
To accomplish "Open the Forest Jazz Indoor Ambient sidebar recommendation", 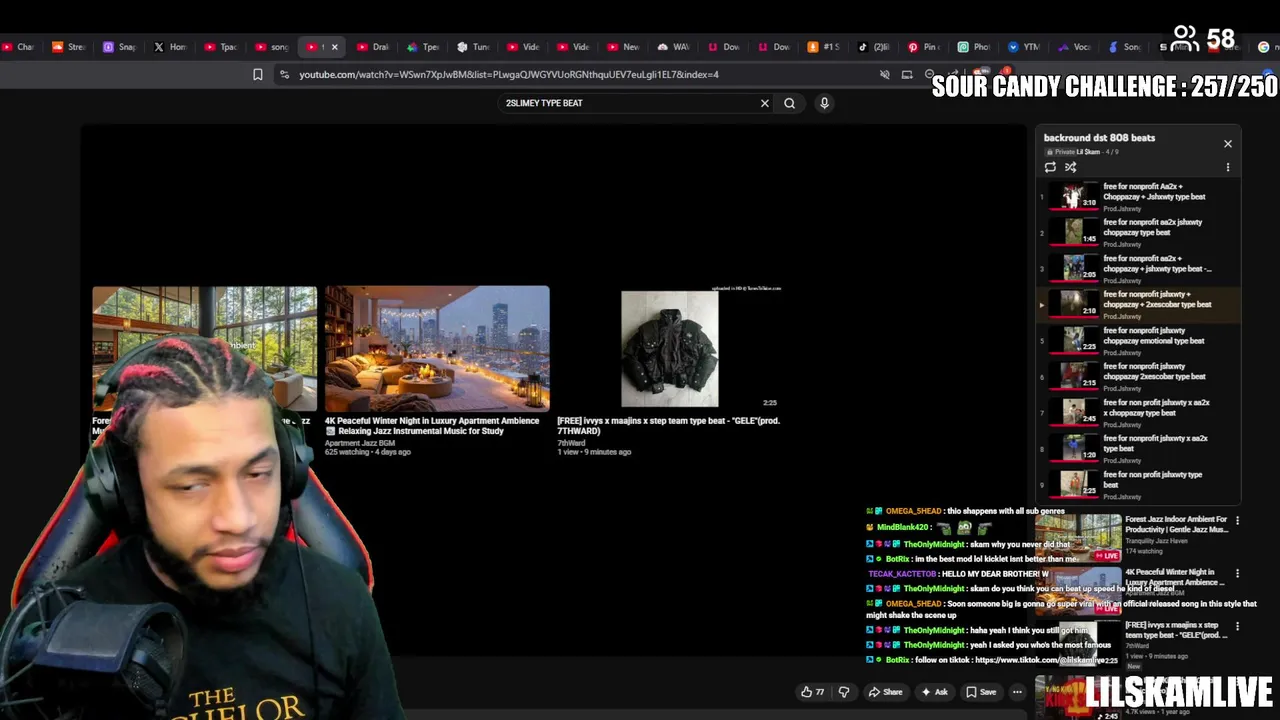I will click(1133, 537).
